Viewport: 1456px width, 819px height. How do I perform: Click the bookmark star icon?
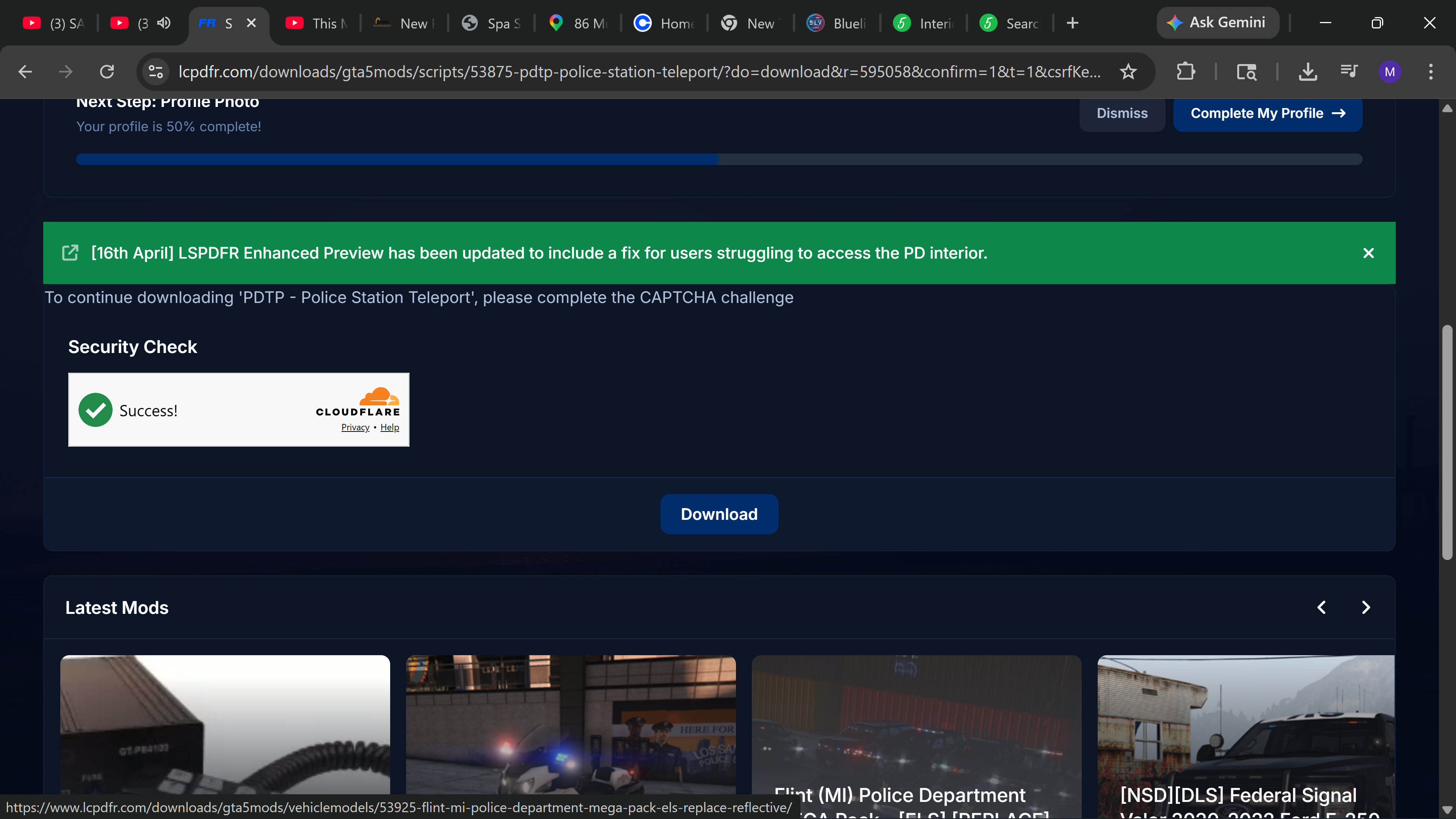point(1128,72)
